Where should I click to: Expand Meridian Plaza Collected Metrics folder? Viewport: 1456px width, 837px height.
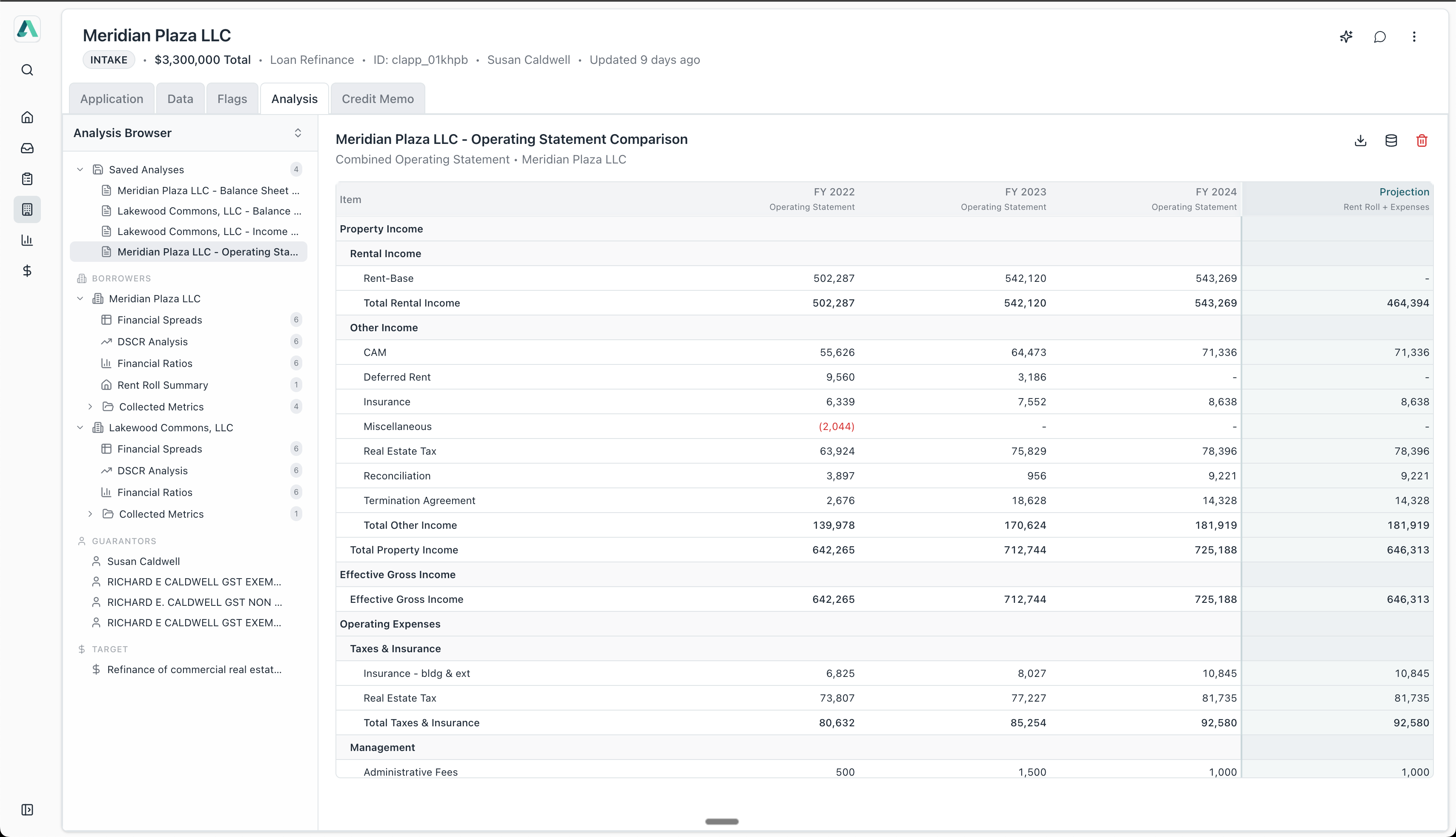(x=90, y=407)
